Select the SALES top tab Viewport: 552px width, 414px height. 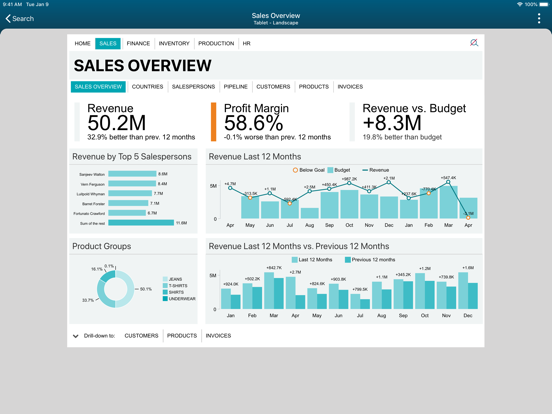[108, 43]
